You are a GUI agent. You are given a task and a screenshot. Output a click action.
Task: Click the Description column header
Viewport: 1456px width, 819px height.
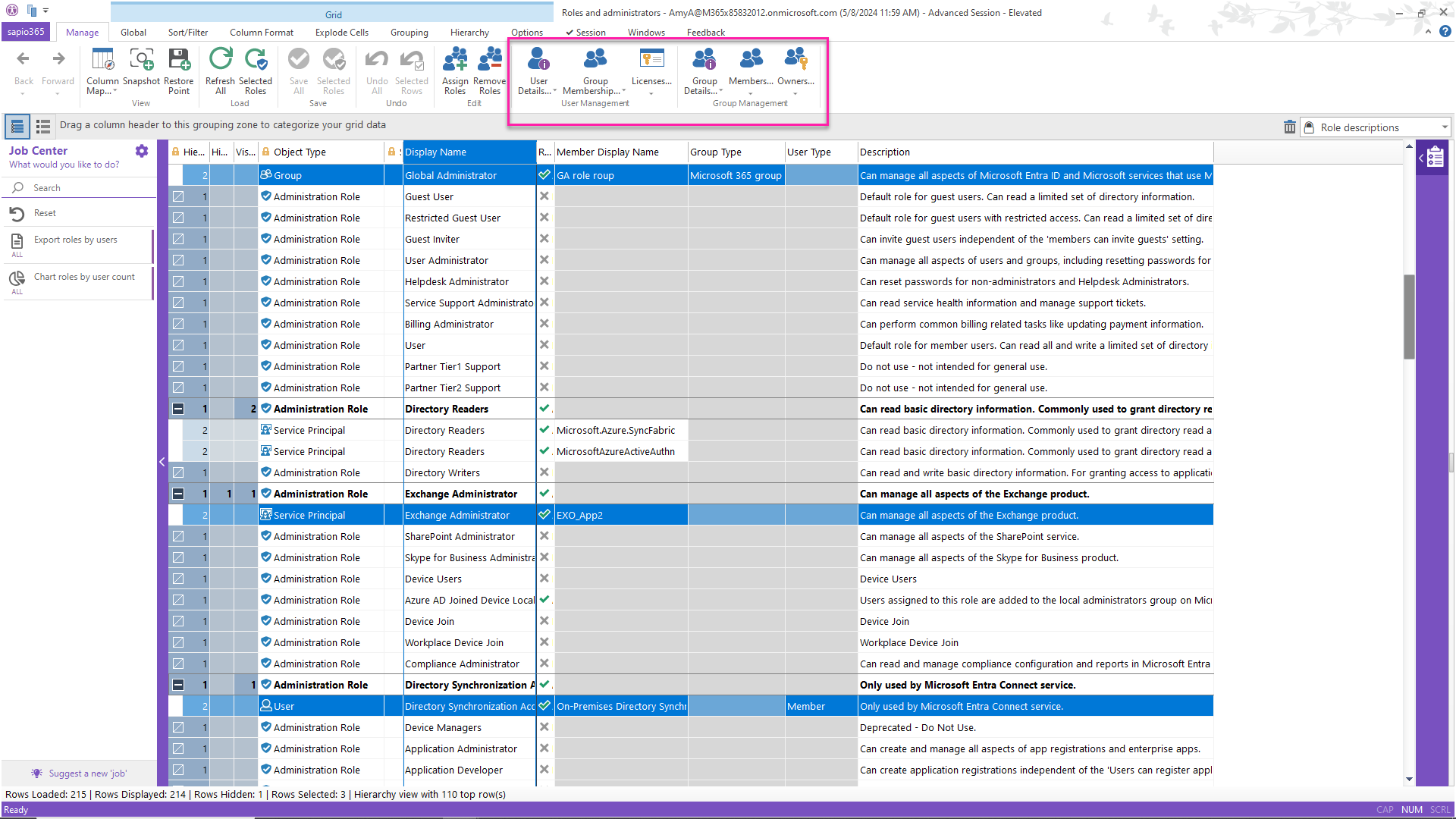[x=1035, y=152]
